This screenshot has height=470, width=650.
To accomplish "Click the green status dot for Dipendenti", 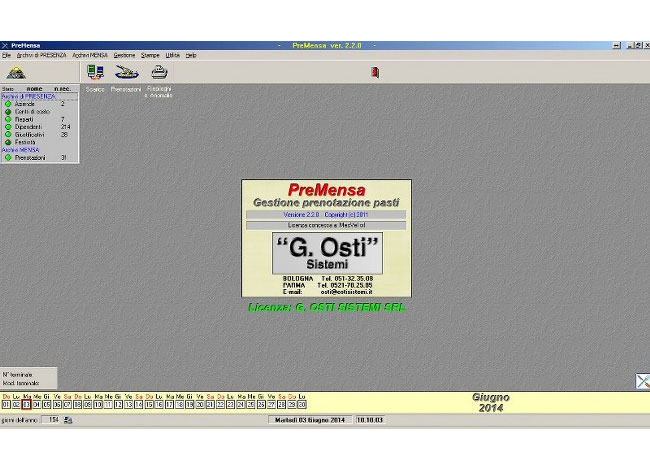I will coord(8,127).
